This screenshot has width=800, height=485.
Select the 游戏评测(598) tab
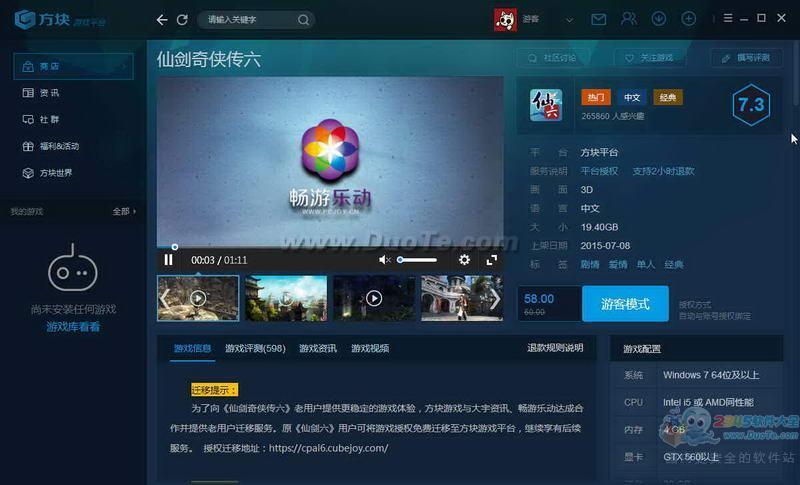tap(255, 348)
